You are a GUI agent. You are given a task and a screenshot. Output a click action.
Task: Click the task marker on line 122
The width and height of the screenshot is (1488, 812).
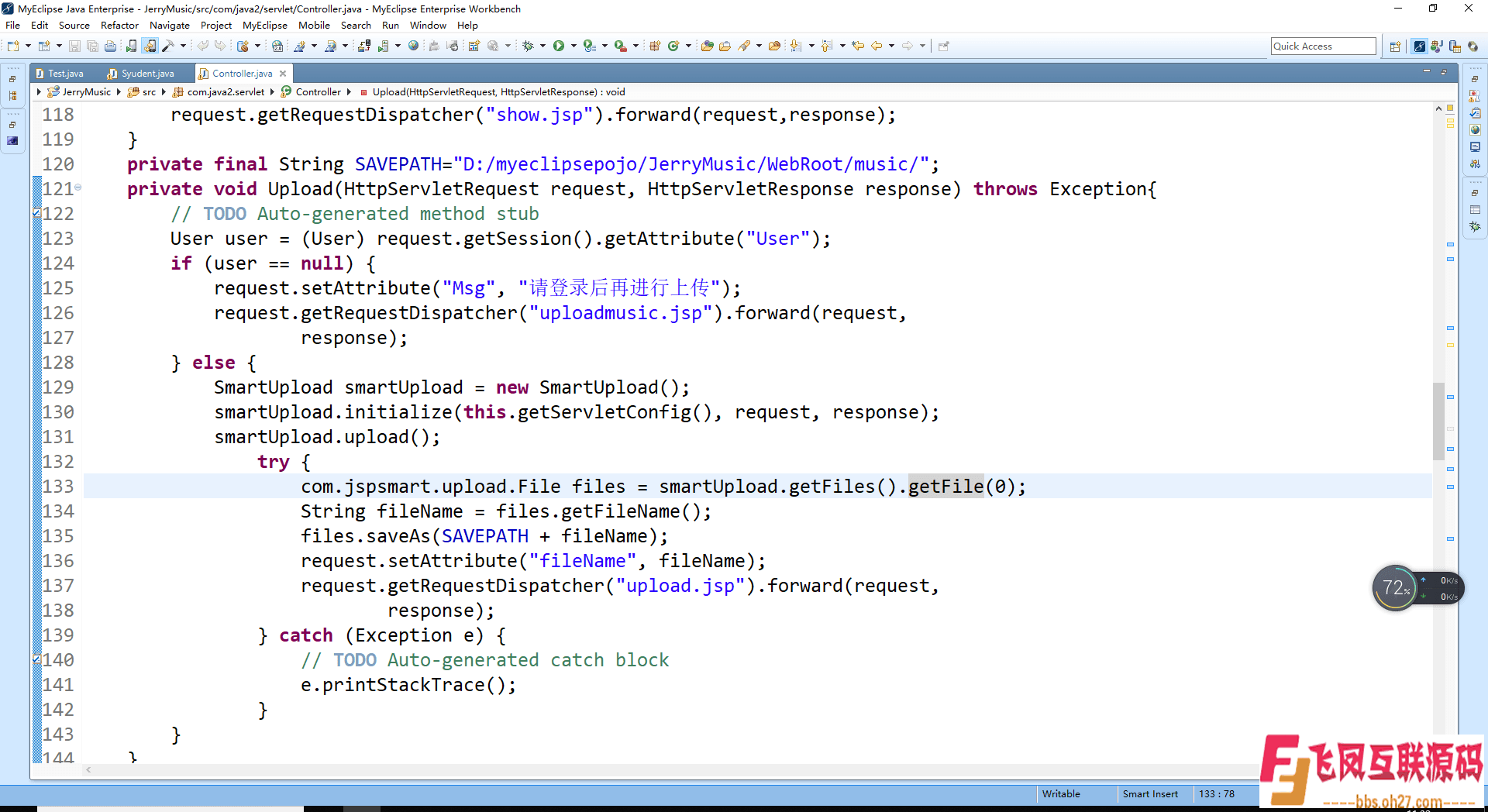click(36, 213)
